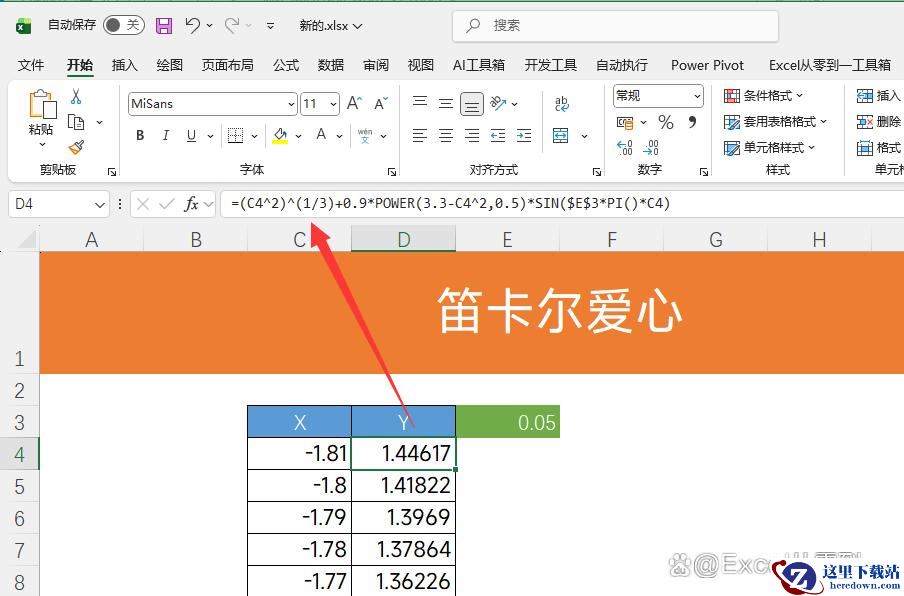
Task: Click the Cut scissors icon
Action: pos(76,97)
